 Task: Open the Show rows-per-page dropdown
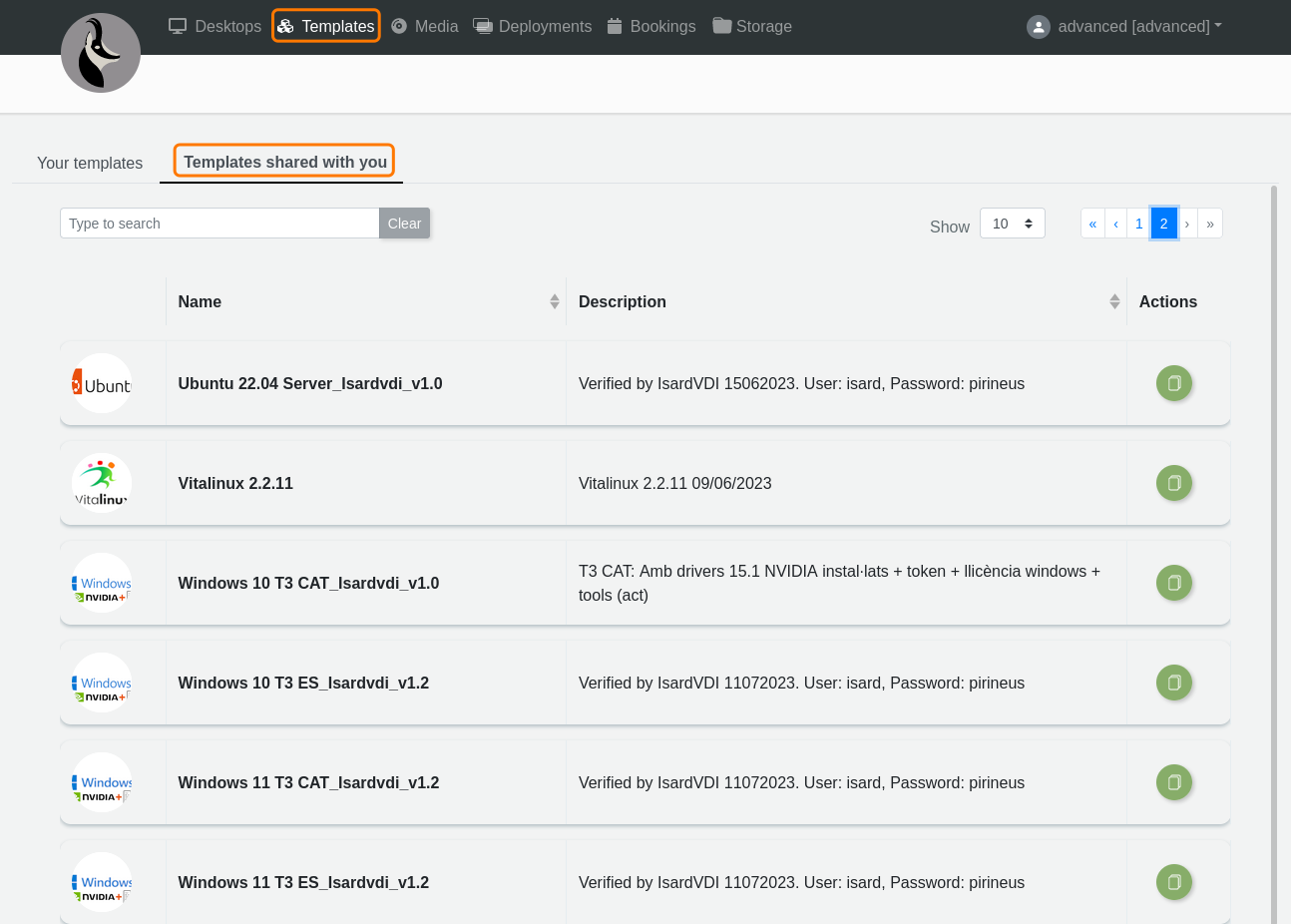click(1012, 224)
